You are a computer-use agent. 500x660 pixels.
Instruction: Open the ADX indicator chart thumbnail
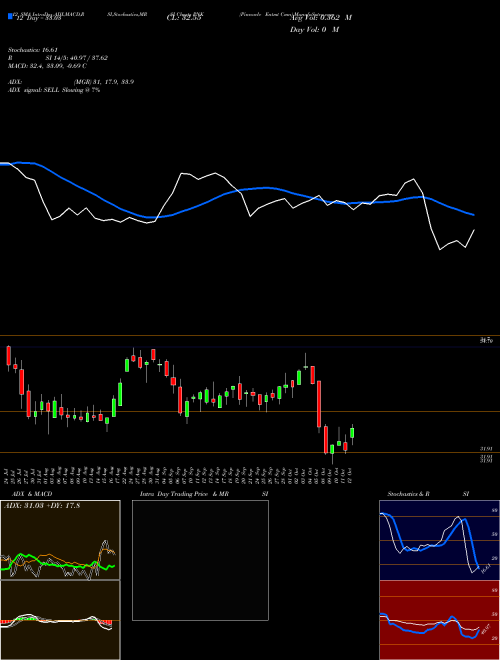(60, 540)
